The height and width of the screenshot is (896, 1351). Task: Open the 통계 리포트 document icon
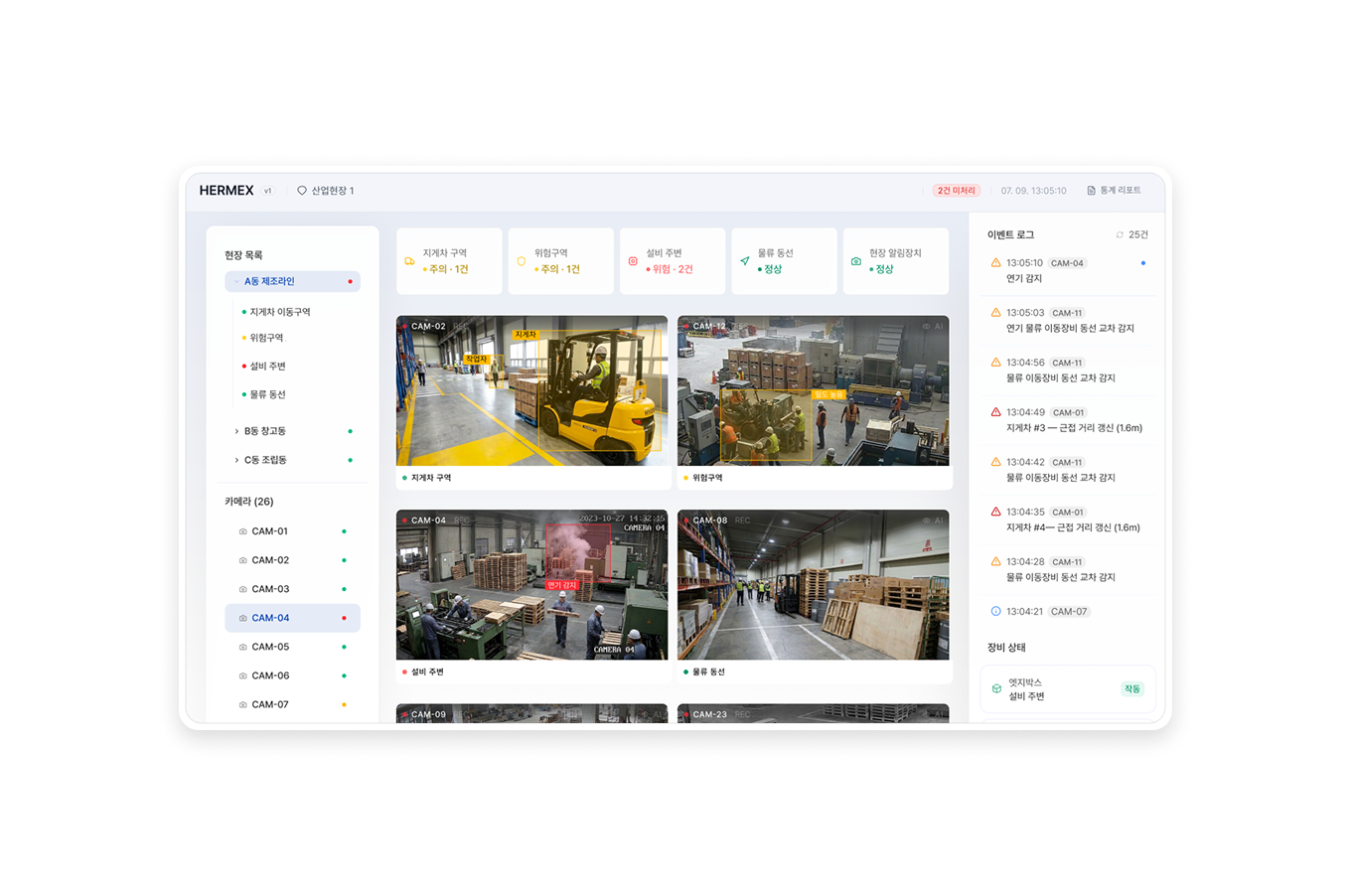tap(1091, 191)
